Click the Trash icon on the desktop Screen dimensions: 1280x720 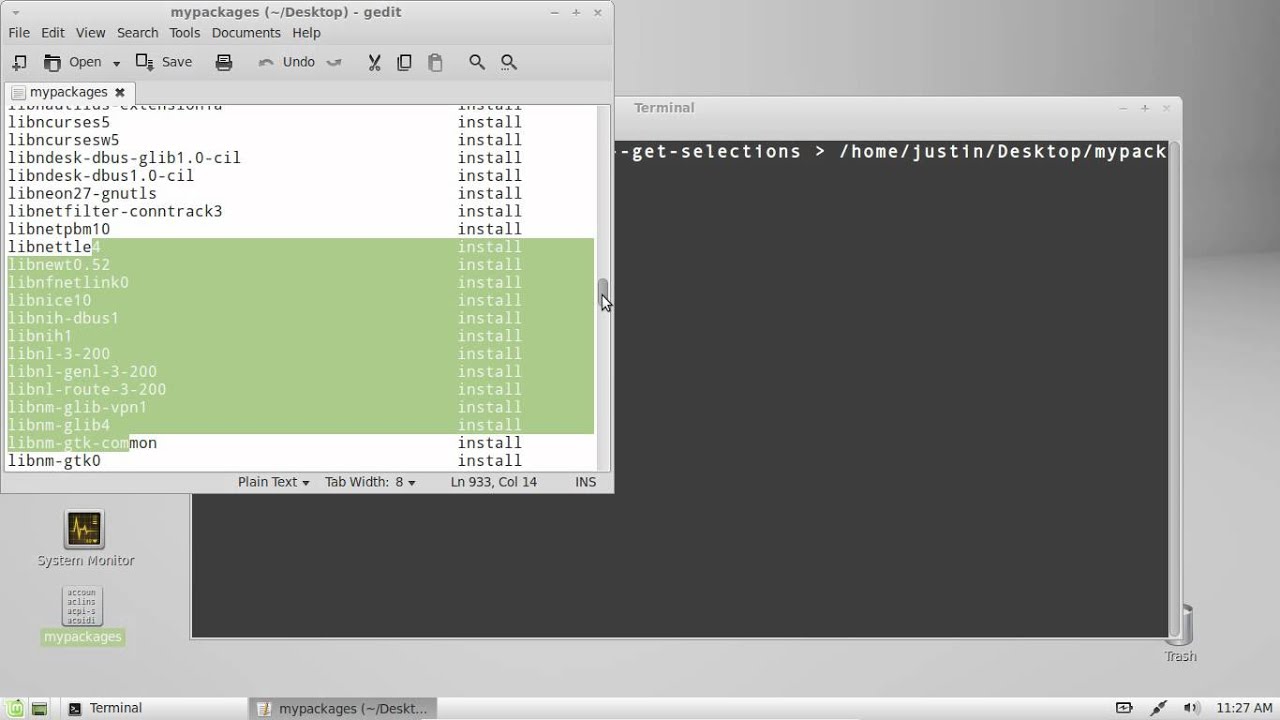[x=1181, y=632]
